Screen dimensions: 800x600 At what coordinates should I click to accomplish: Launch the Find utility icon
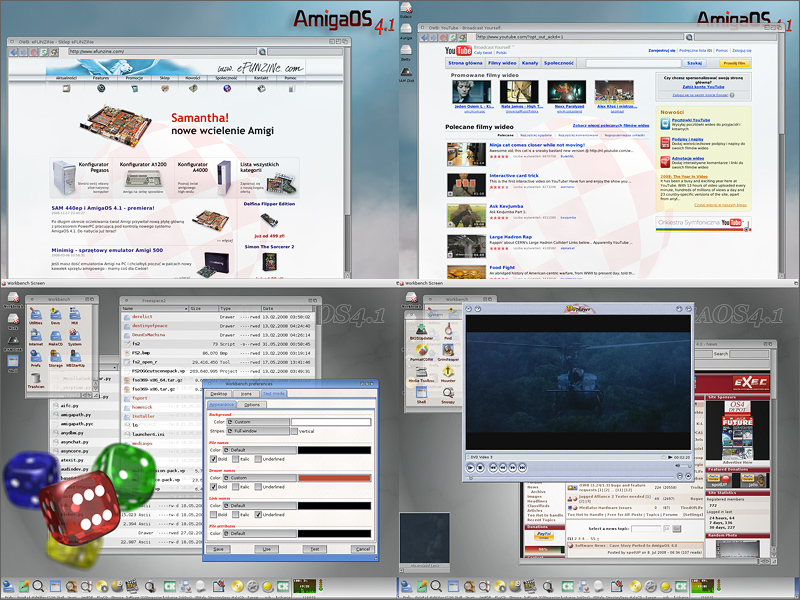click(448, 332)
